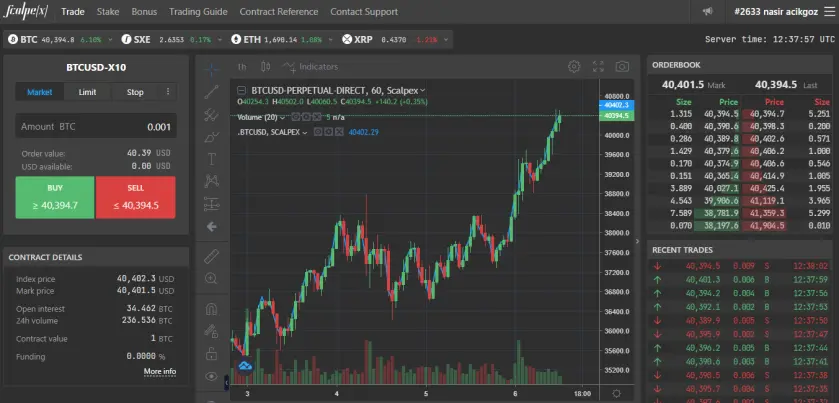Hide the Volume indicator
The width and height of the screenshot is (839, 403).
[x=296, y=117]
